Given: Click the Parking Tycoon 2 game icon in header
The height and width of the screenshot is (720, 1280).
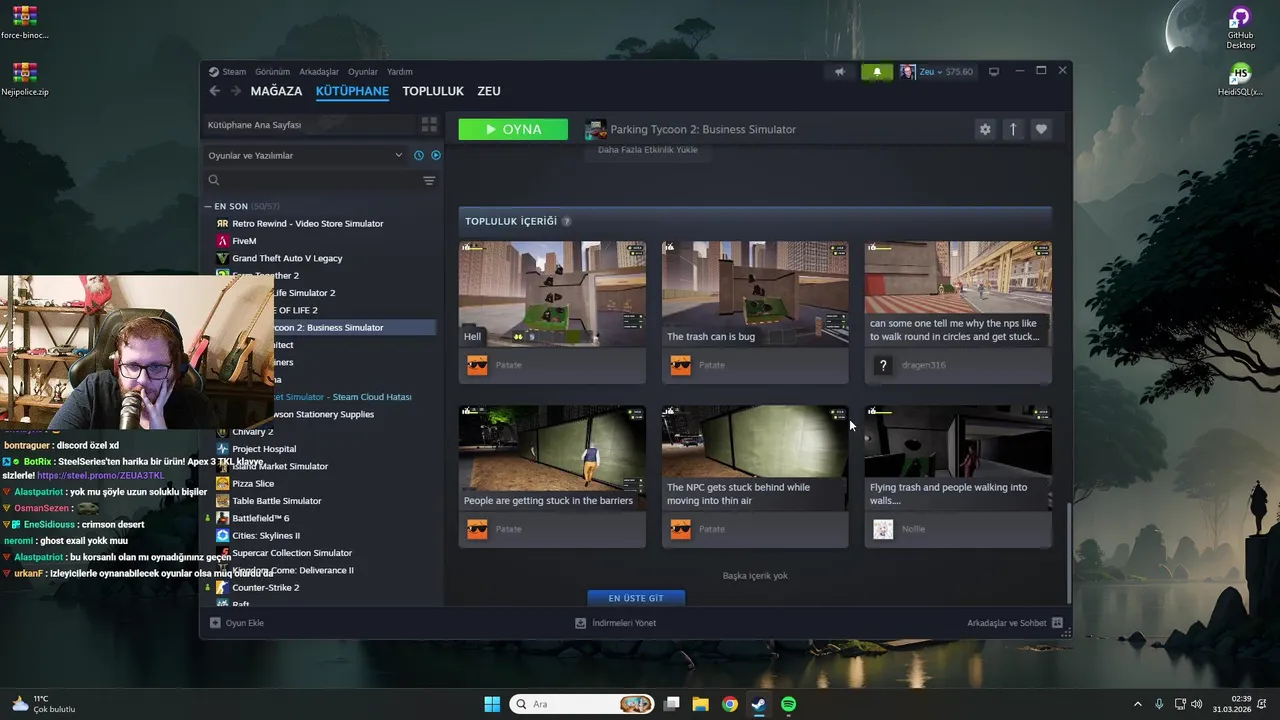Looking at the screenshot, I should click(596, 129).
